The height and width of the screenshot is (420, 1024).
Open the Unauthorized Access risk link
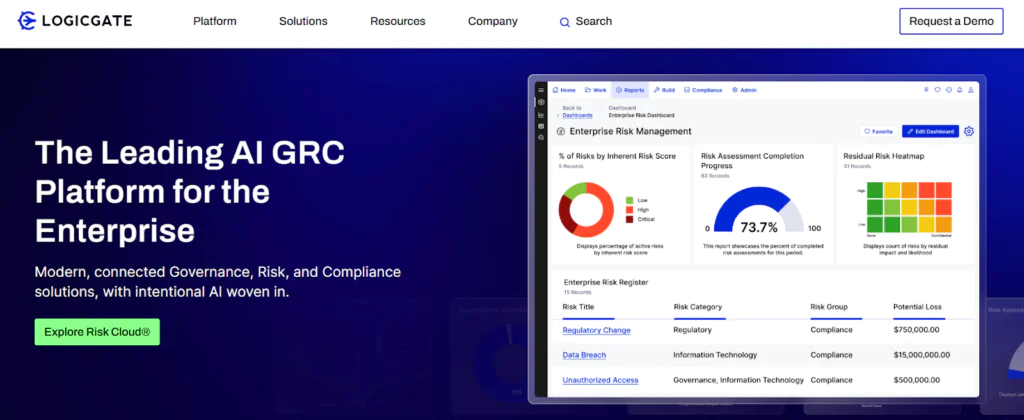pos(600,380)
